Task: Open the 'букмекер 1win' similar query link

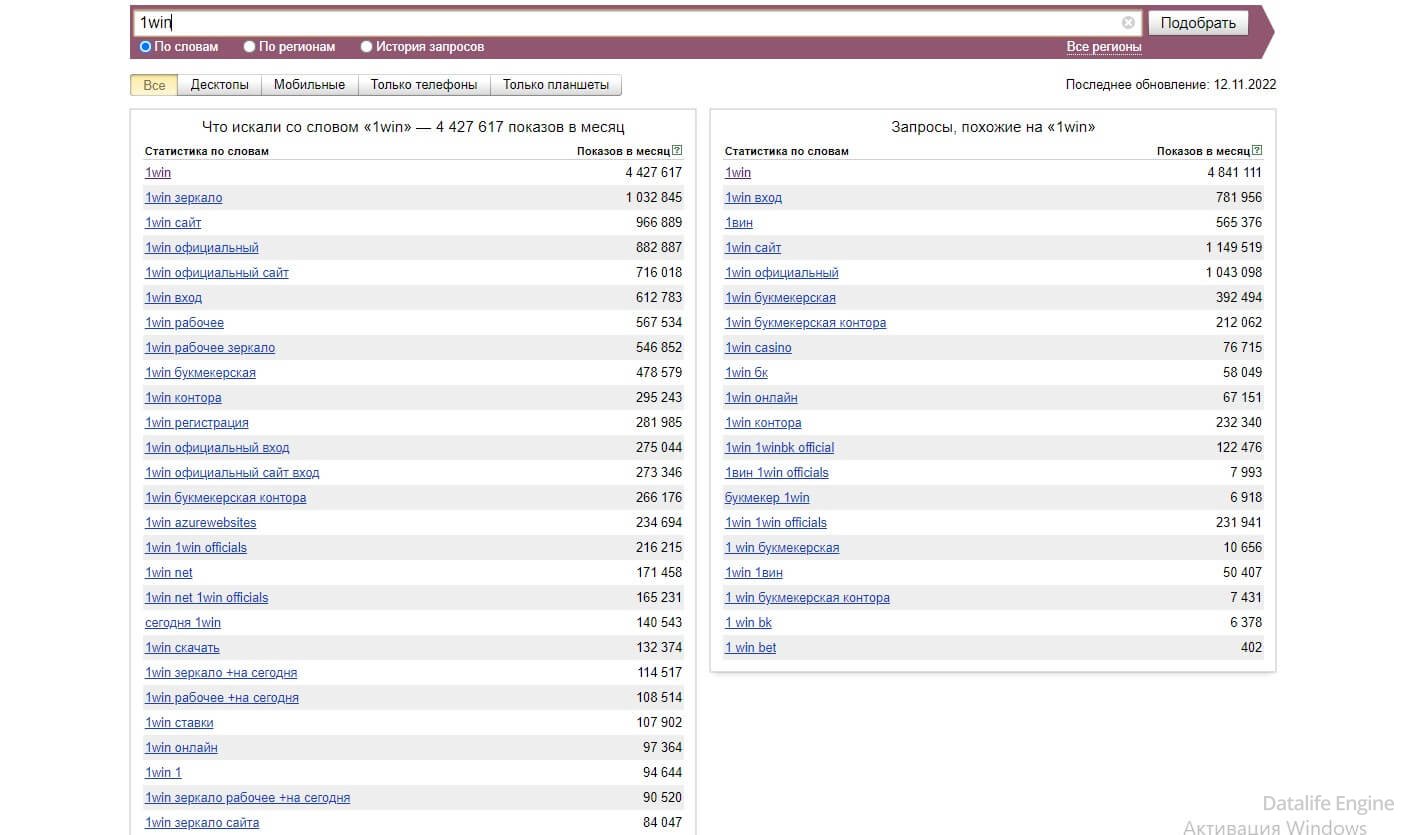Action: (x=767, y=498)
